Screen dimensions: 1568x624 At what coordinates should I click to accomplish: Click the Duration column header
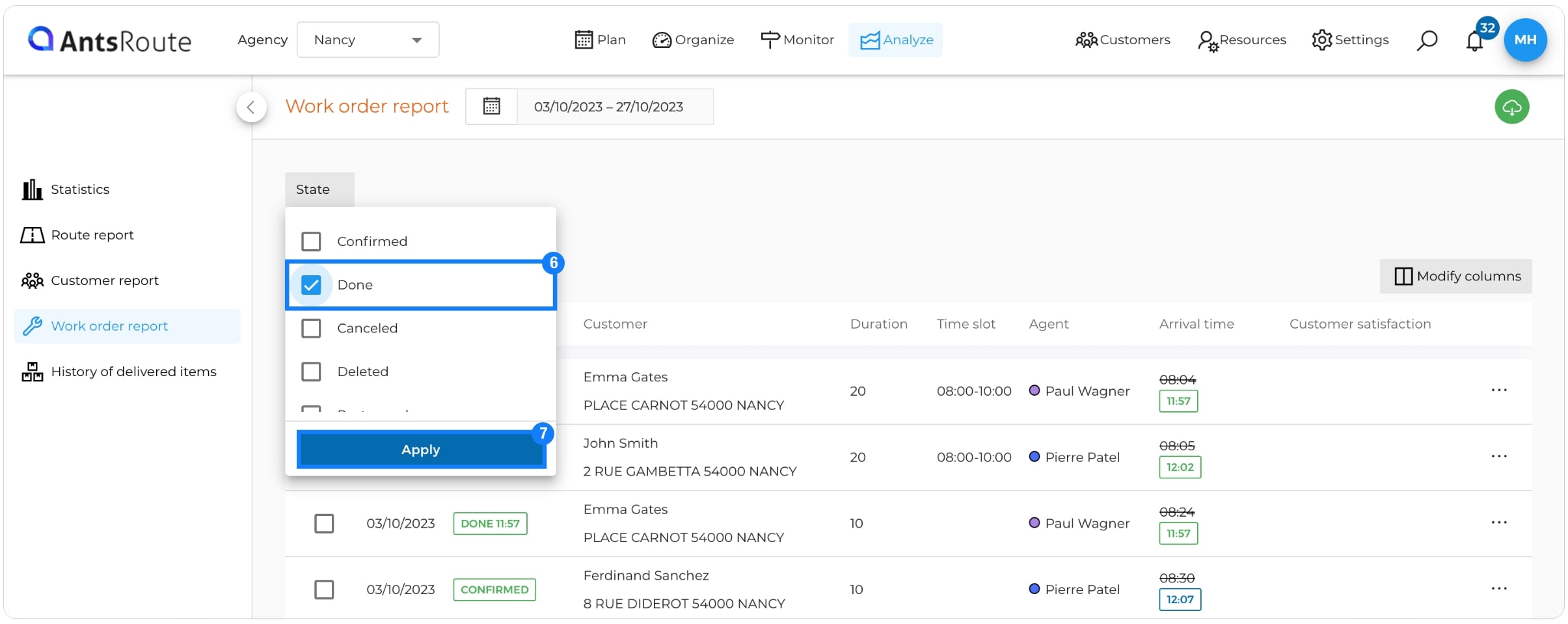(x=878, y=324)
